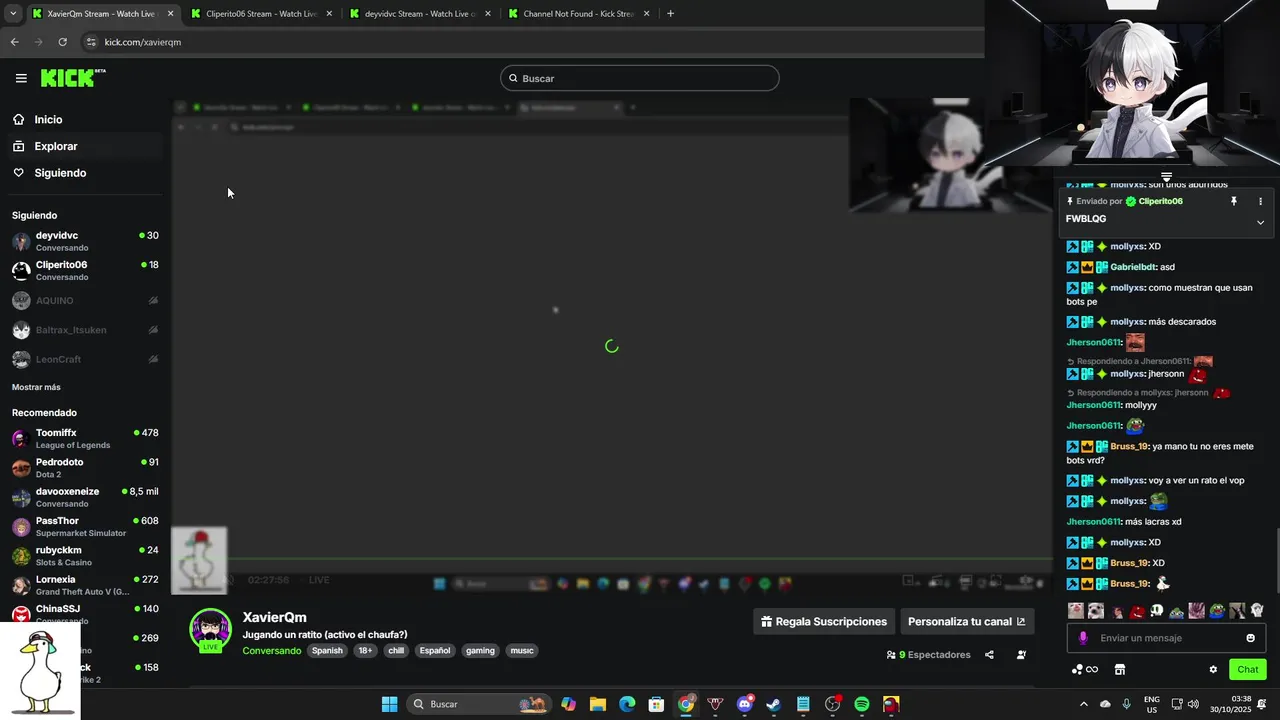Open Siguiendo in sidebar
Screen dimensions: 1280x720
coord(83,173)
